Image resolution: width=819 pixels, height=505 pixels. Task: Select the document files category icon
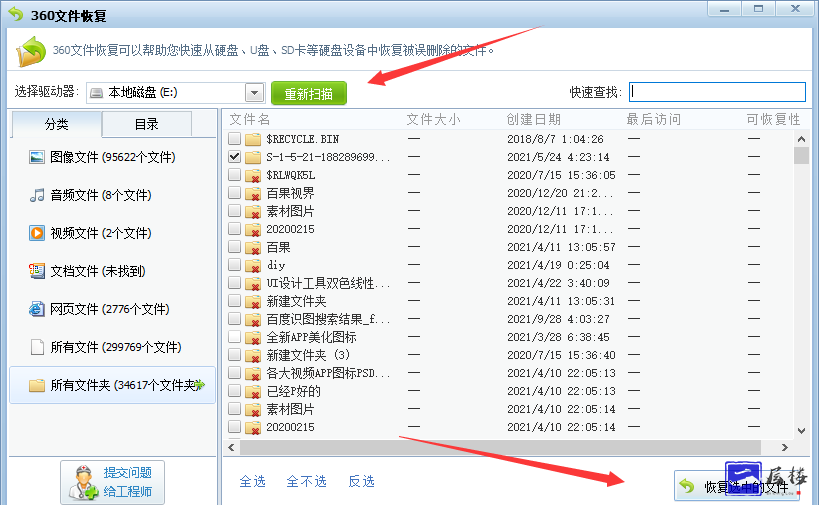37,271
